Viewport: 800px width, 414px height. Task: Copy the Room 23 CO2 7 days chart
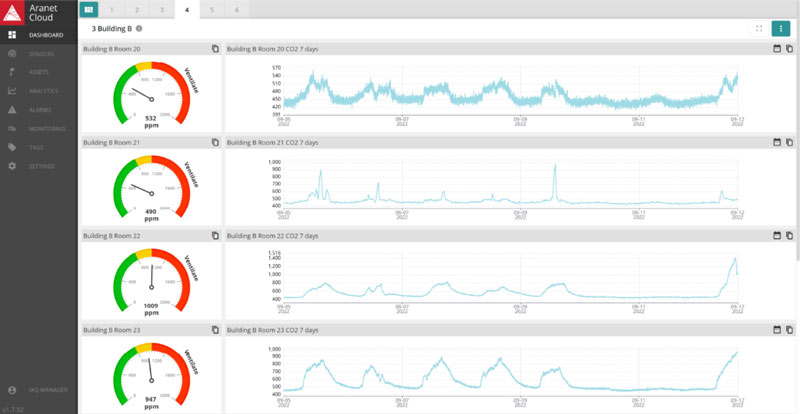click(x=789, y=330)
